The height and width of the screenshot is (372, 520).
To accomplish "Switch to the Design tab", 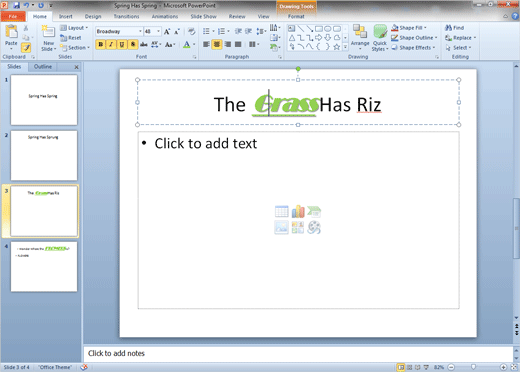I will coord(93,16).
